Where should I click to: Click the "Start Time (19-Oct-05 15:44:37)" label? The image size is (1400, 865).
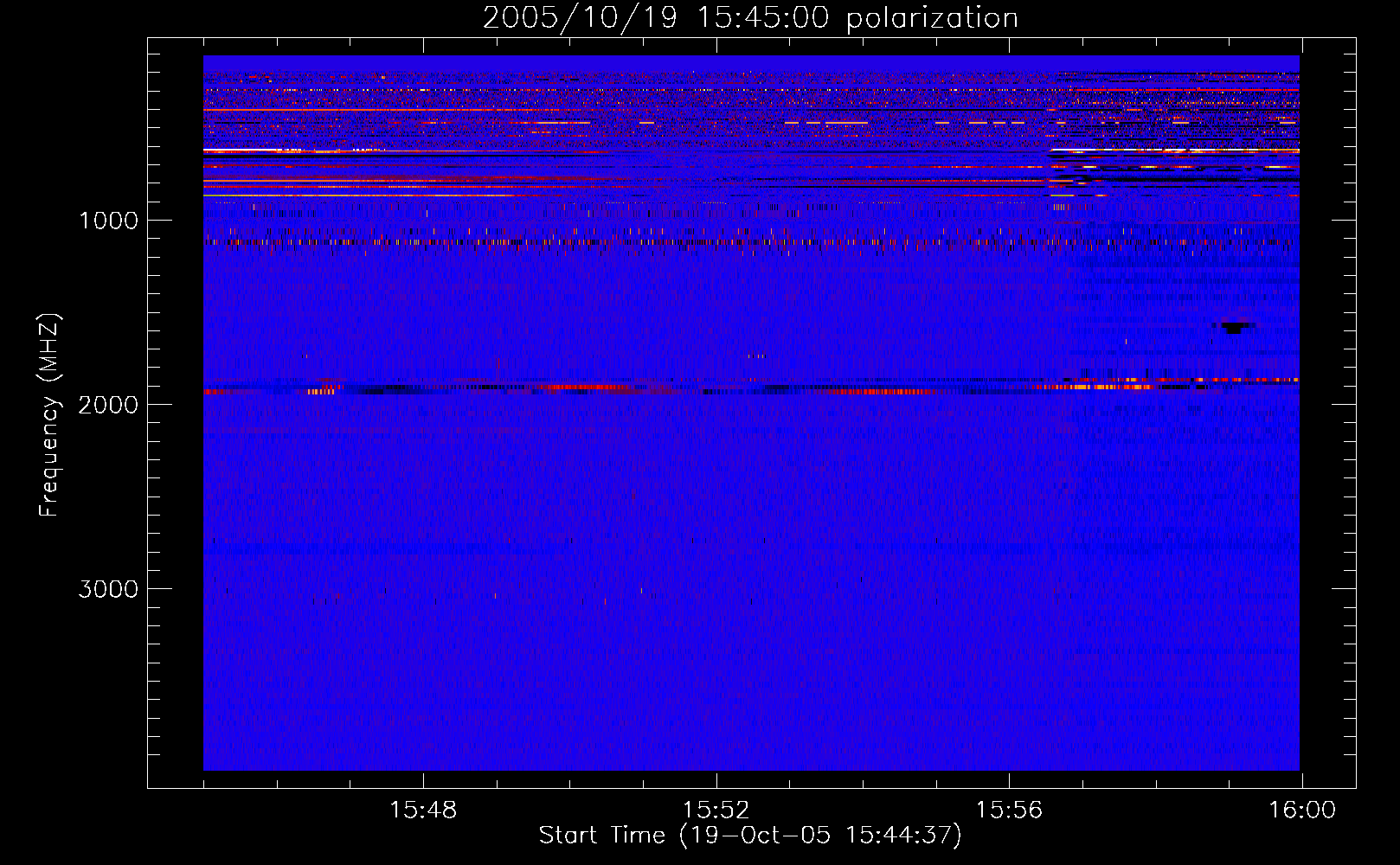coord(750,836)
